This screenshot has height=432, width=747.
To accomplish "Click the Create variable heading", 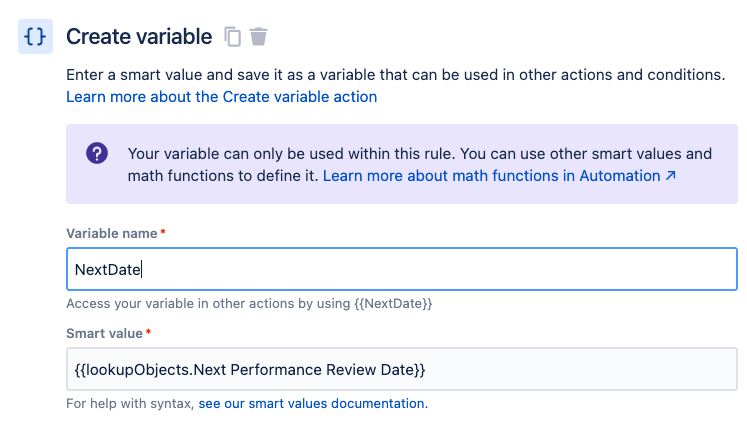I will pos(139,37).
